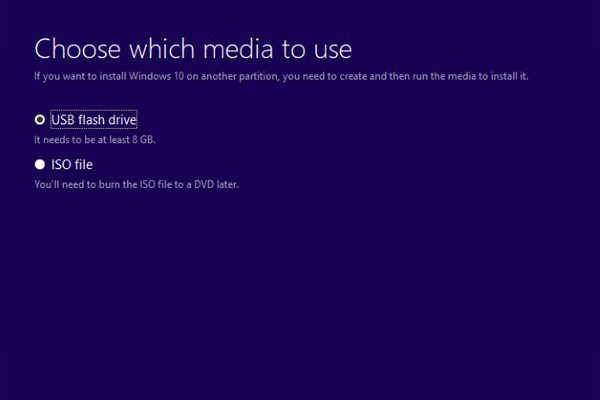Select the ISO file radio button
600x400 pixels.
point(40,165)
